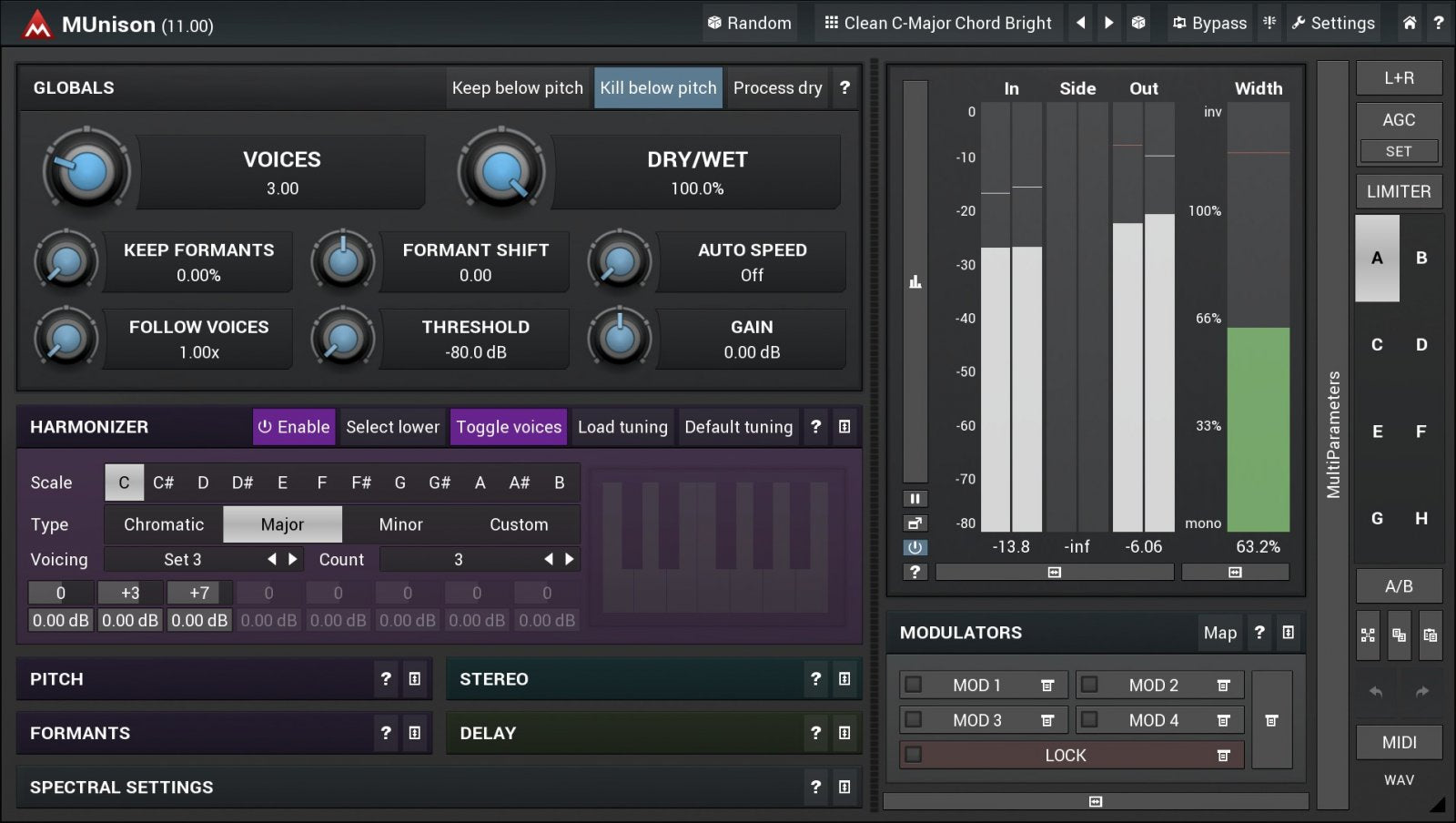Screen dimensions: 1456x823
Task: Click the undo arrow icon
Action: 1376,692
